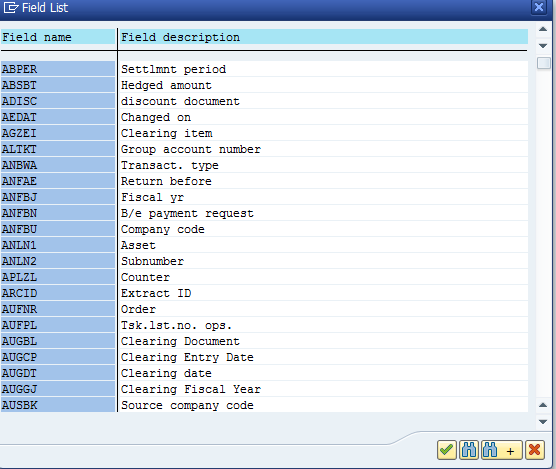Click description 'Group account number'
The width and height of the screenshot is (556, 469).
pyautogui.click(x=191, y=149)
